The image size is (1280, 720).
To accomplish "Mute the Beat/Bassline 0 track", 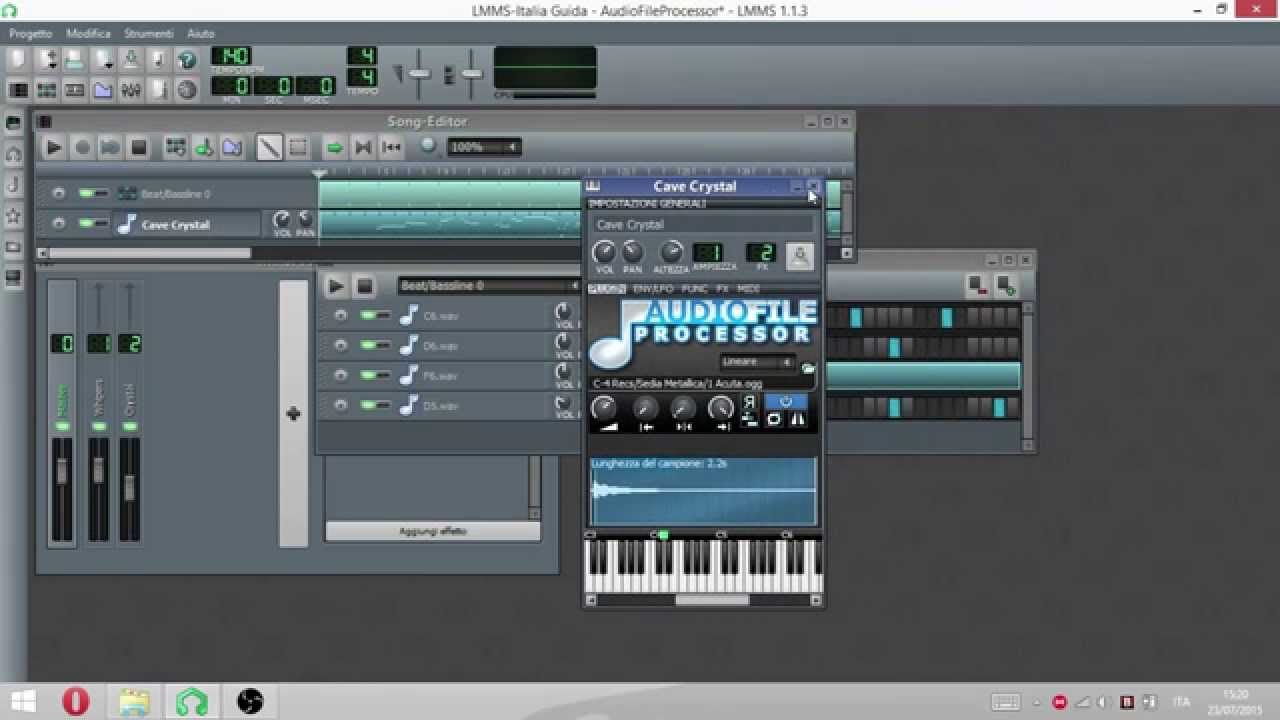I will point(87,193).
